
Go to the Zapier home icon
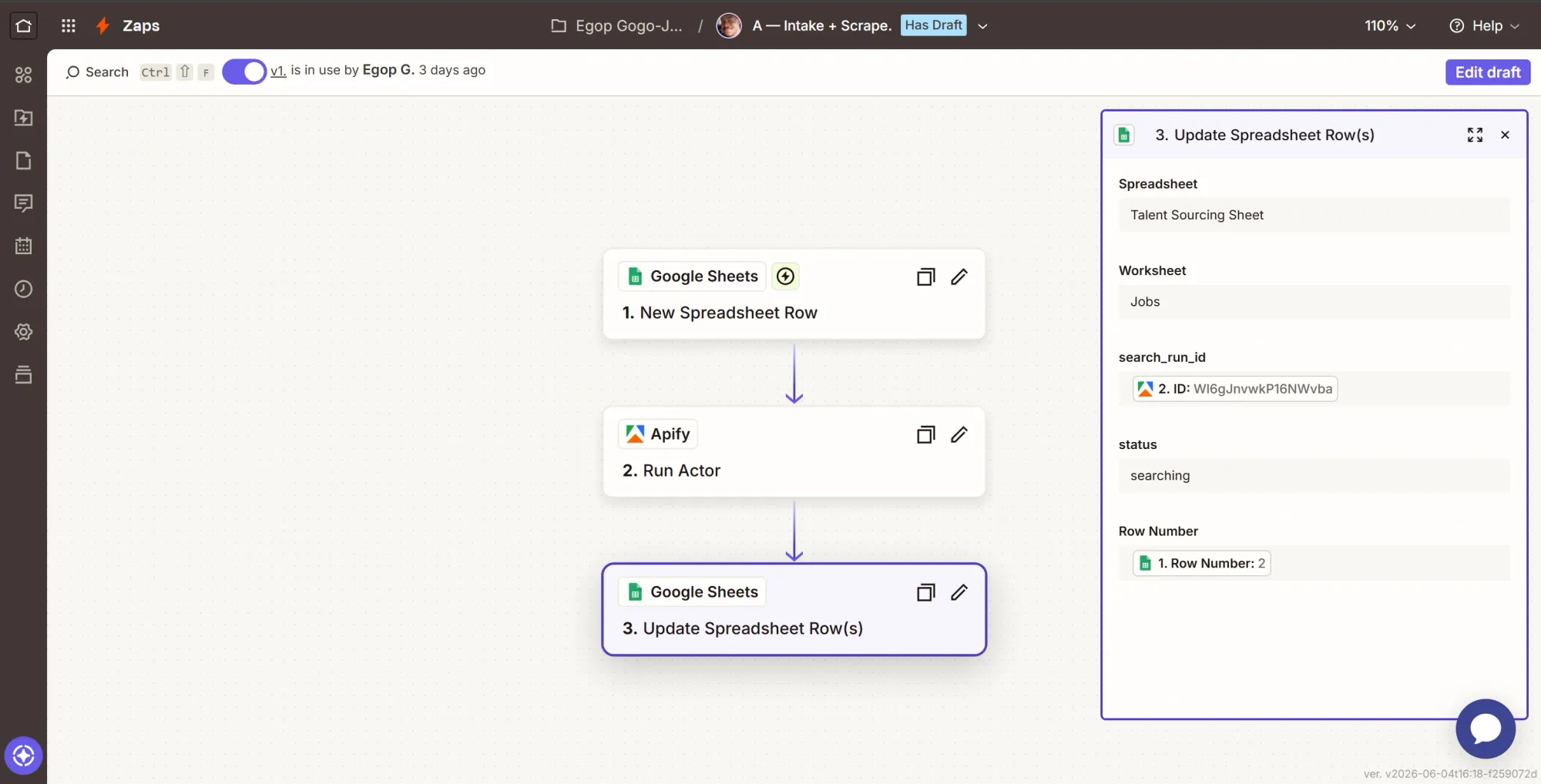(23, 25)
